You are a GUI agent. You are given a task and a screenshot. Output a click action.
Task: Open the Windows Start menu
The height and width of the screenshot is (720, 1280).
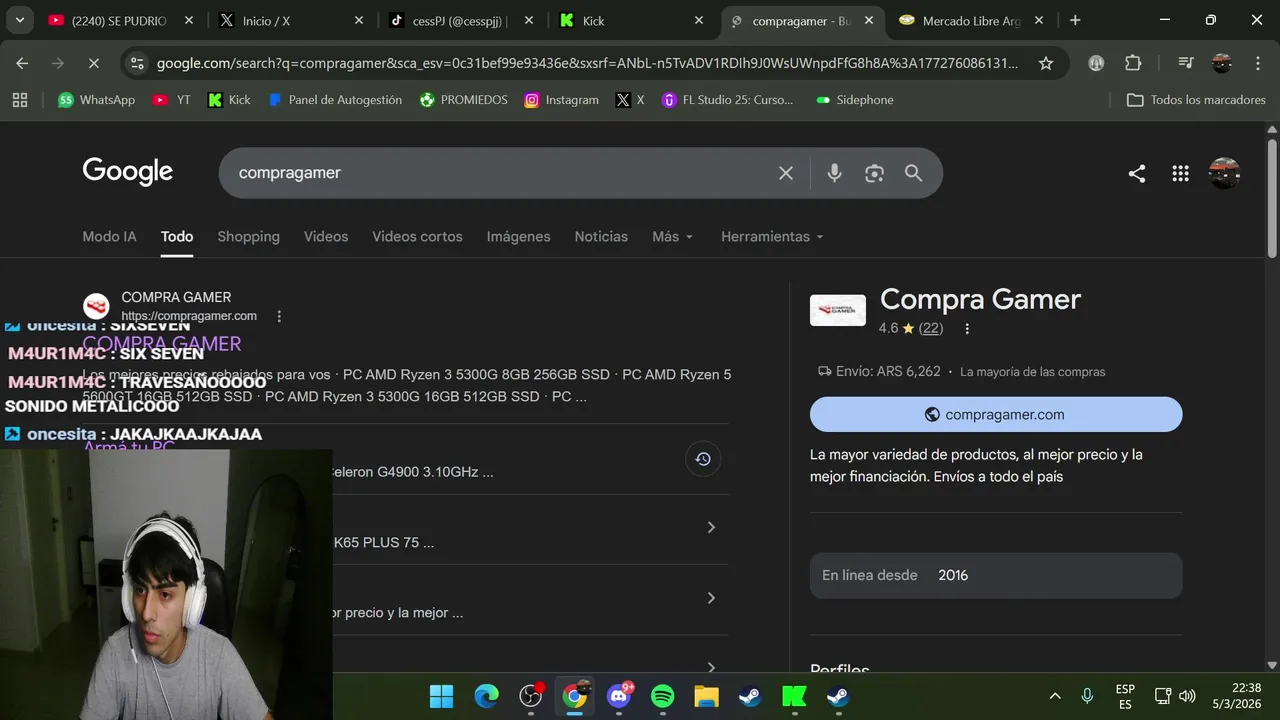pos(441,696)
